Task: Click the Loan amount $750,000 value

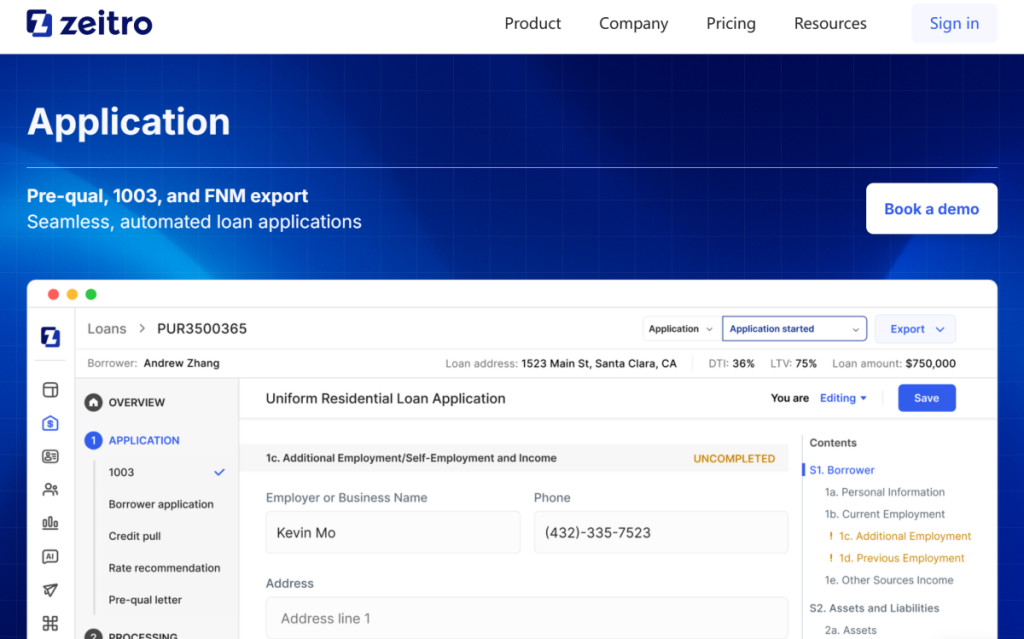Action: click(931, 363)
